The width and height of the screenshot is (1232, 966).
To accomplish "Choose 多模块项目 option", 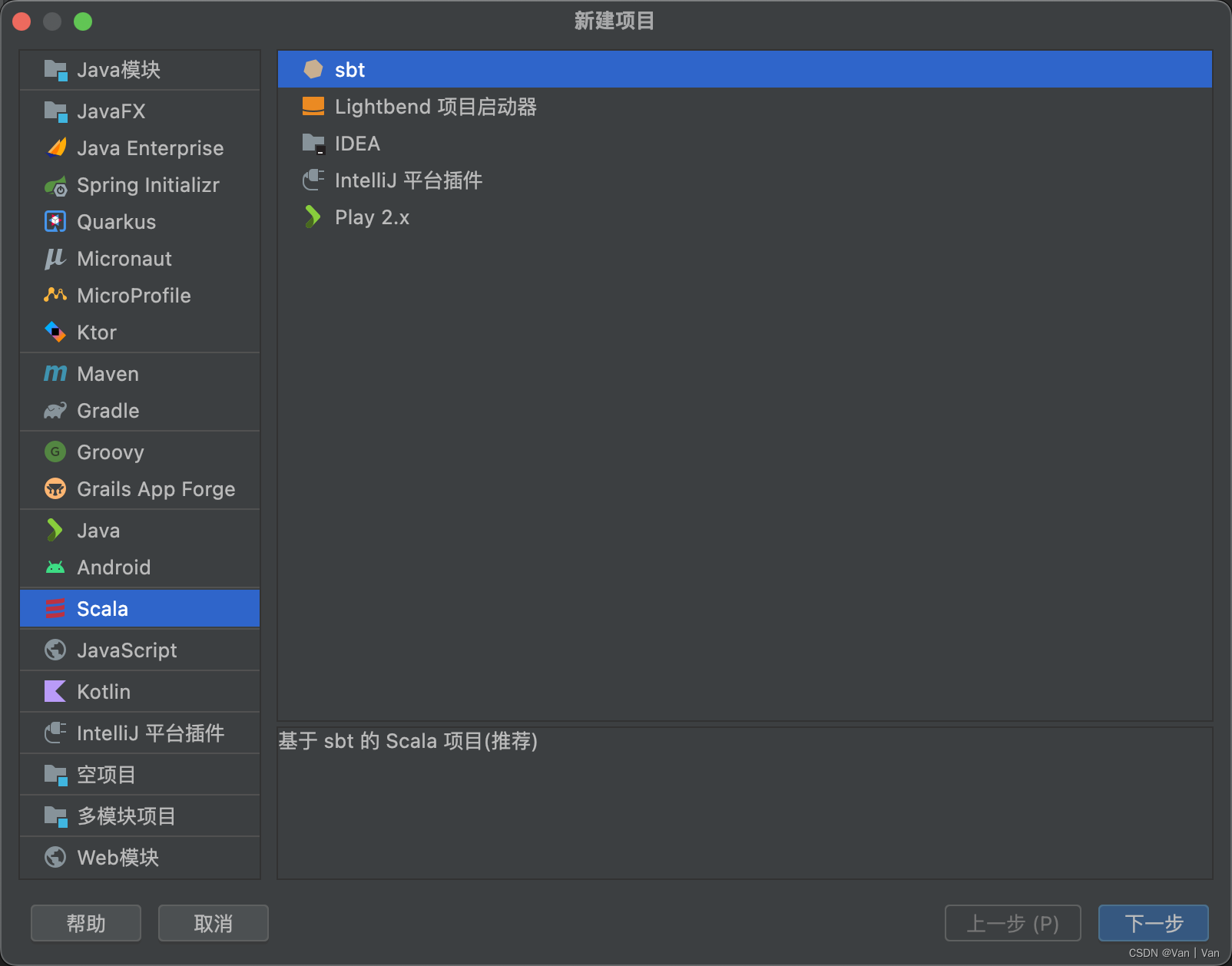I will point(140,816).
